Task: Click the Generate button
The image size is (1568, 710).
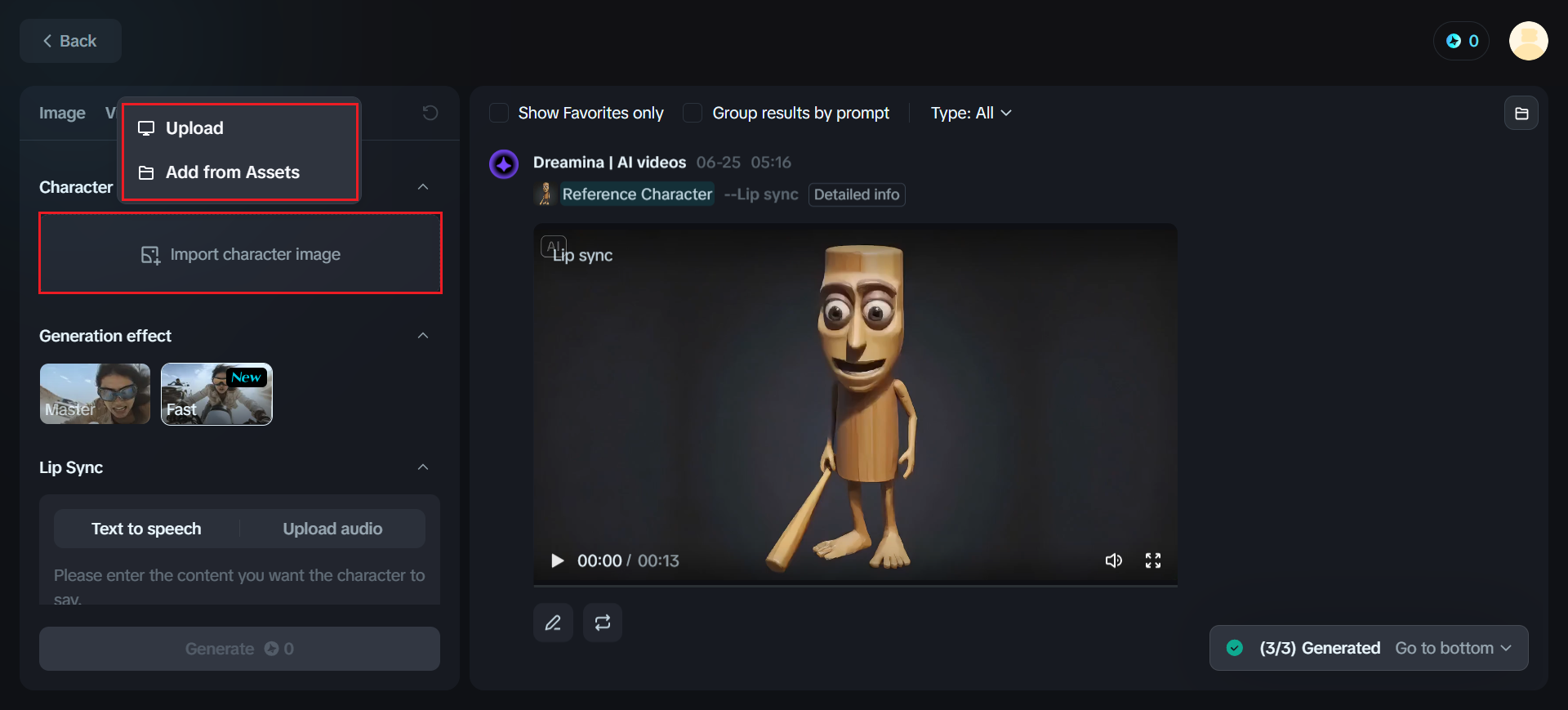Action: coord(239,649)
